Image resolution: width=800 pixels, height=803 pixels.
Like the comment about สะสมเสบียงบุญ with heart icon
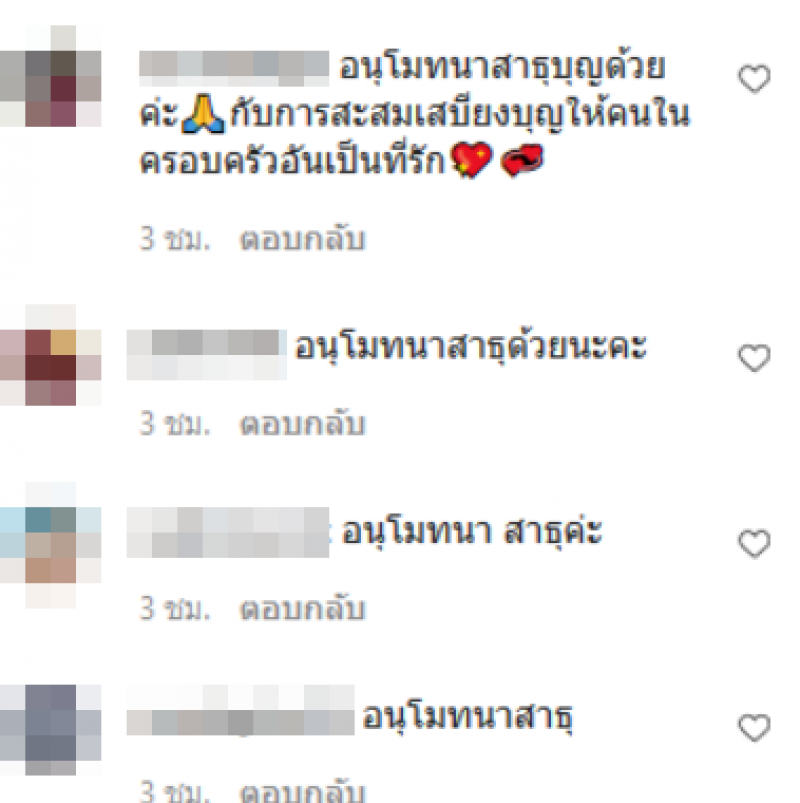point(754,79)
